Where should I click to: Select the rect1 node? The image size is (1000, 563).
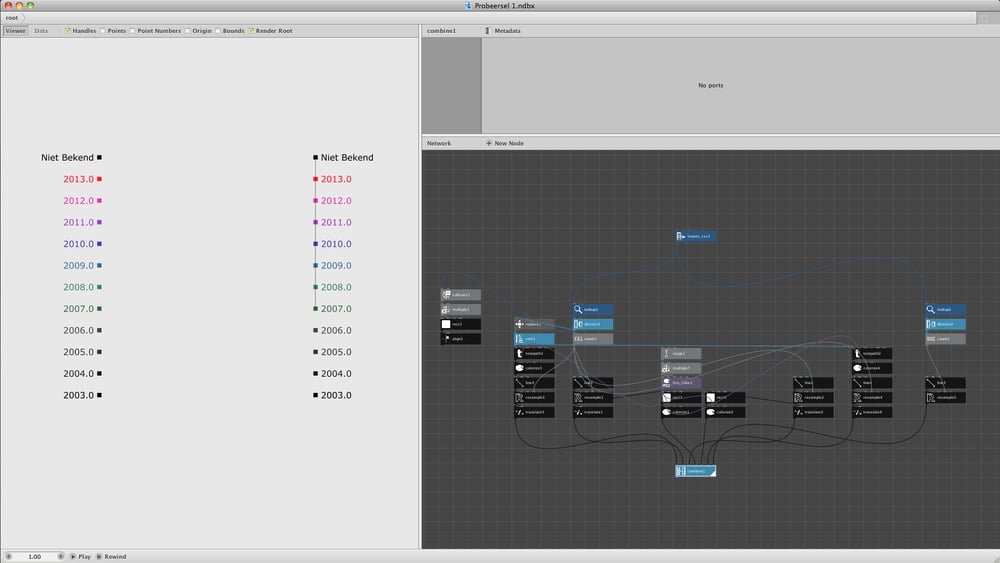(x=460, y=324)
